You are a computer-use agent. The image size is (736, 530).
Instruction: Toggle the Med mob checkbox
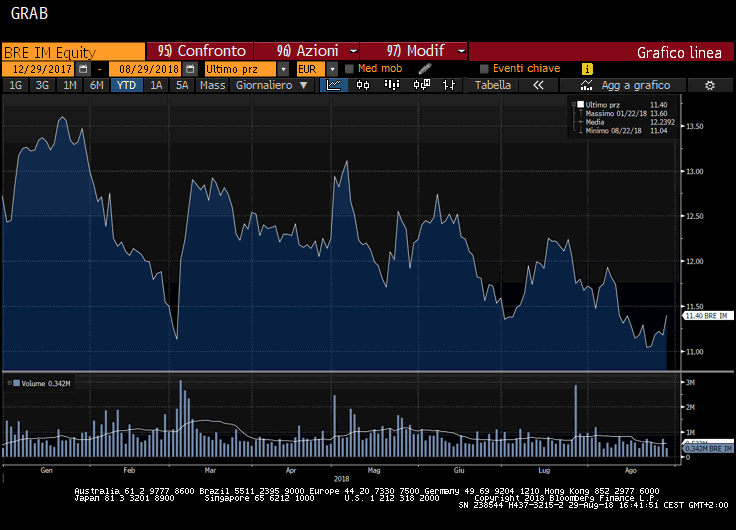(x=349, y=69)
